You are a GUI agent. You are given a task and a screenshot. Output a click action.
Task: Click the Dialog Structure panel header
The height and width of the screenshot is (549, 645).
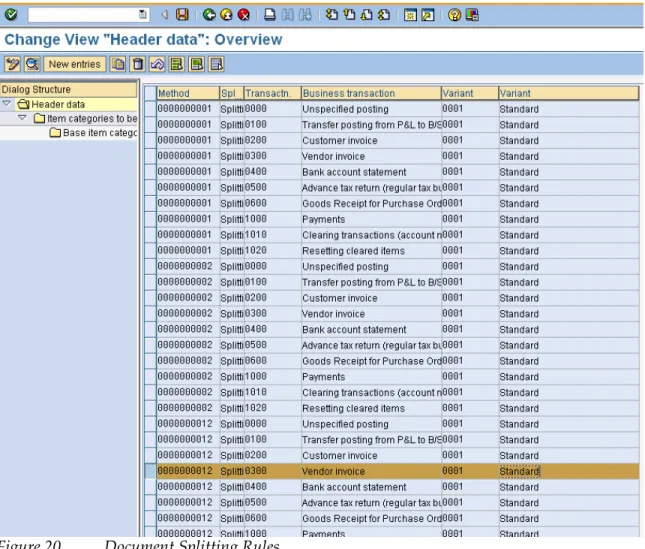tap(69, 89)
